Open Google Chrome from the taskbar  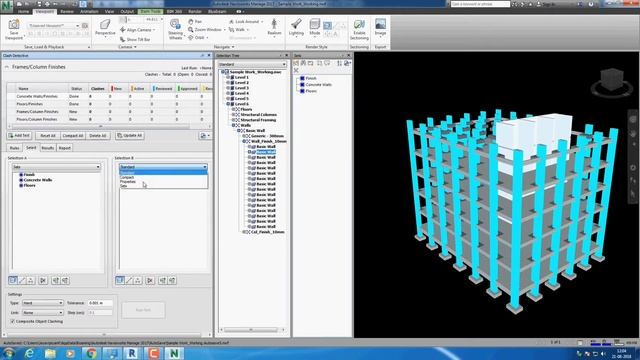coord(91,353)
